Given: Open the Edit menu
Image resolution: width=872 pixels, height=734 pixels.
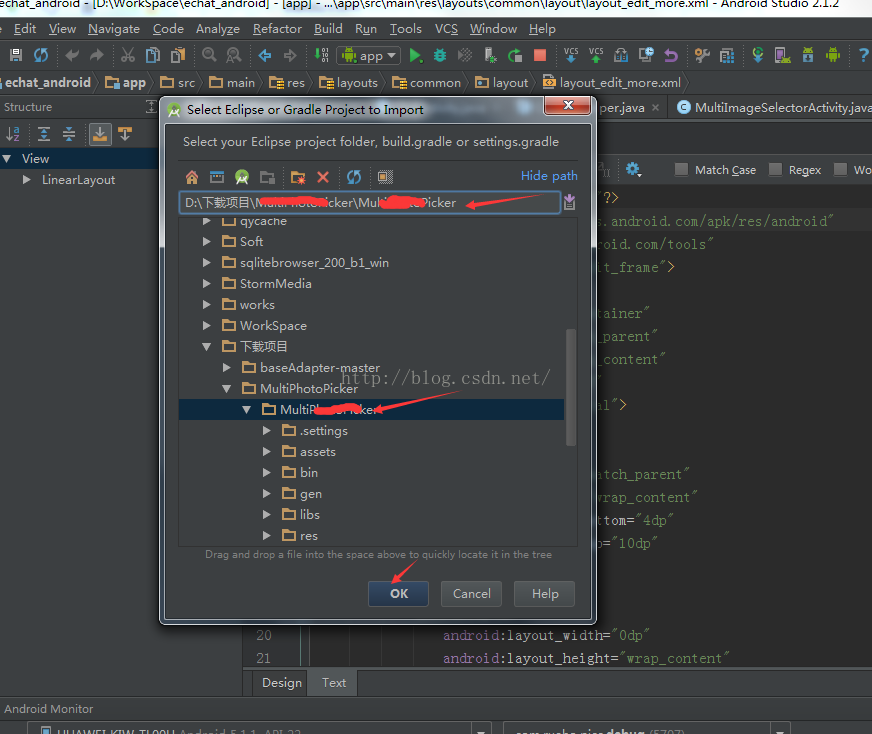Looking at the screenshot, I should (25, 29).
